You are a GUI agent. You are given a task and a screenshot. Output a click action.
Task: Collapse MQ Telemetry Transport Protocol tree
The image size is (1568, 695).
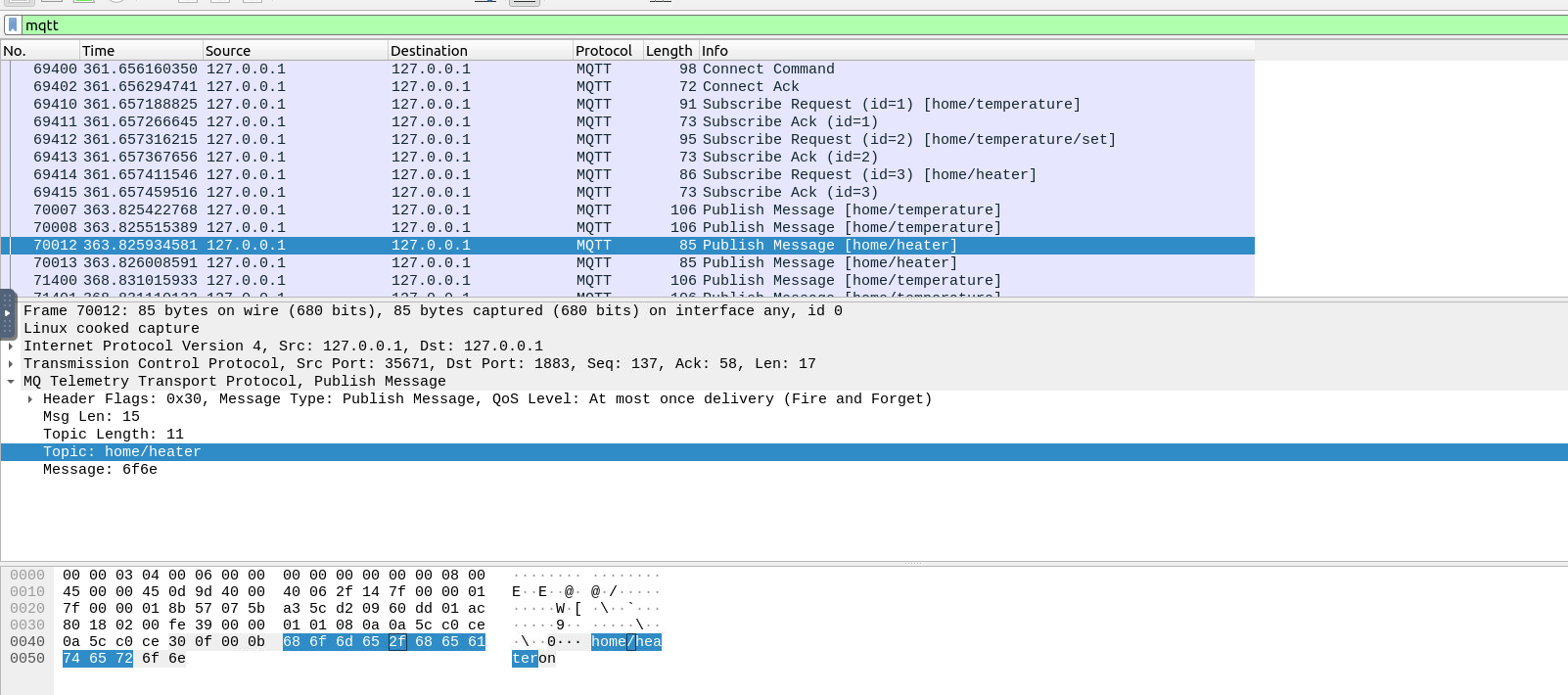(x=11, y=382)
